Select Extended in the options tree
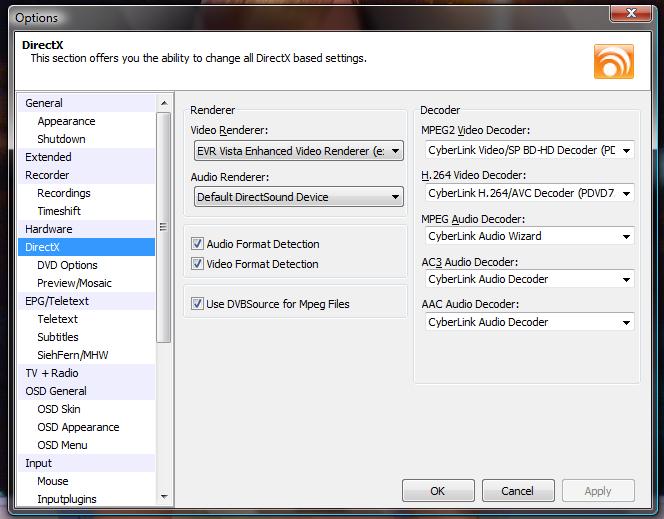 coord(86,157)
